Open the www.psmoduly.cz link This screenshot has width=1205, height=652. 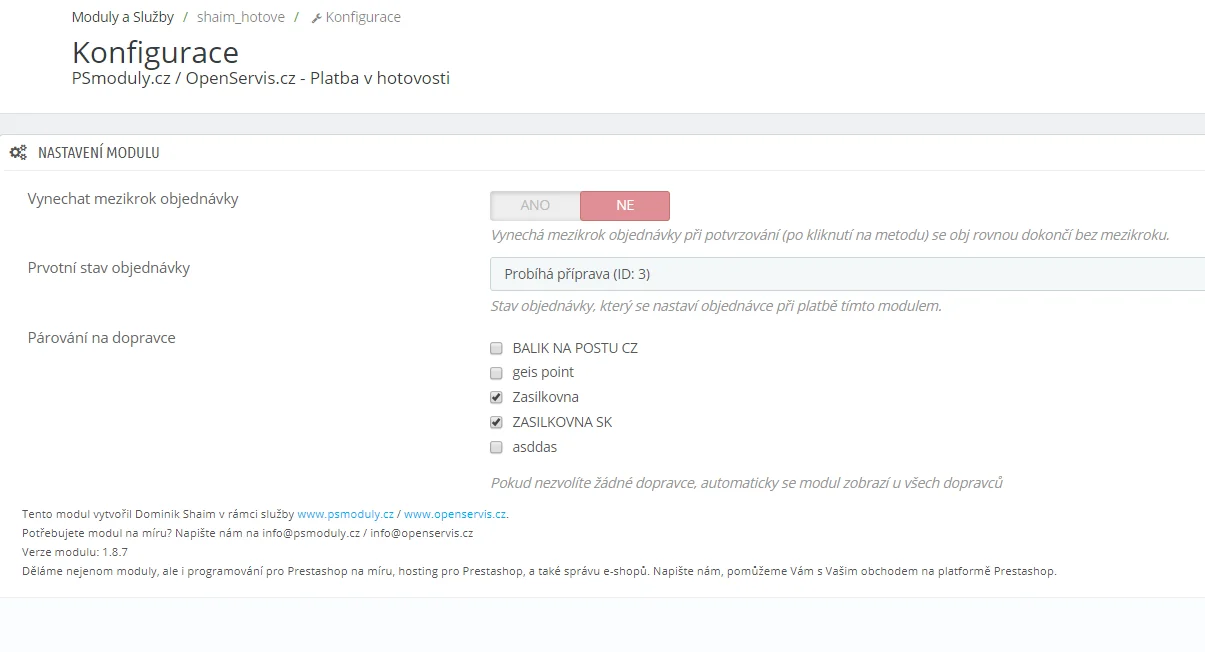point(345,514)
